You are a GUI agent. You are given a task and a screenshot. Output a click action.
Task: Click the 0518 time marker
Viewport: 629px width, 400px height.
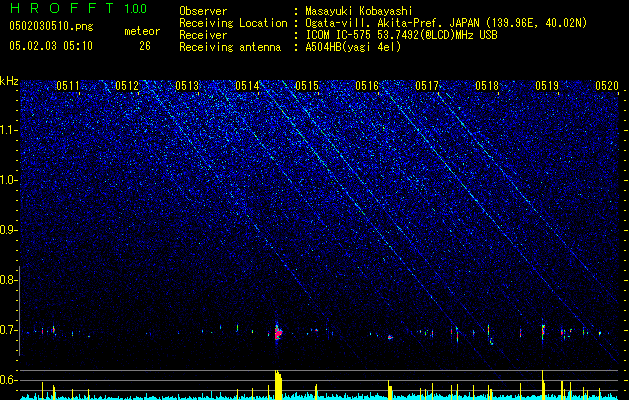click(487, 86)
